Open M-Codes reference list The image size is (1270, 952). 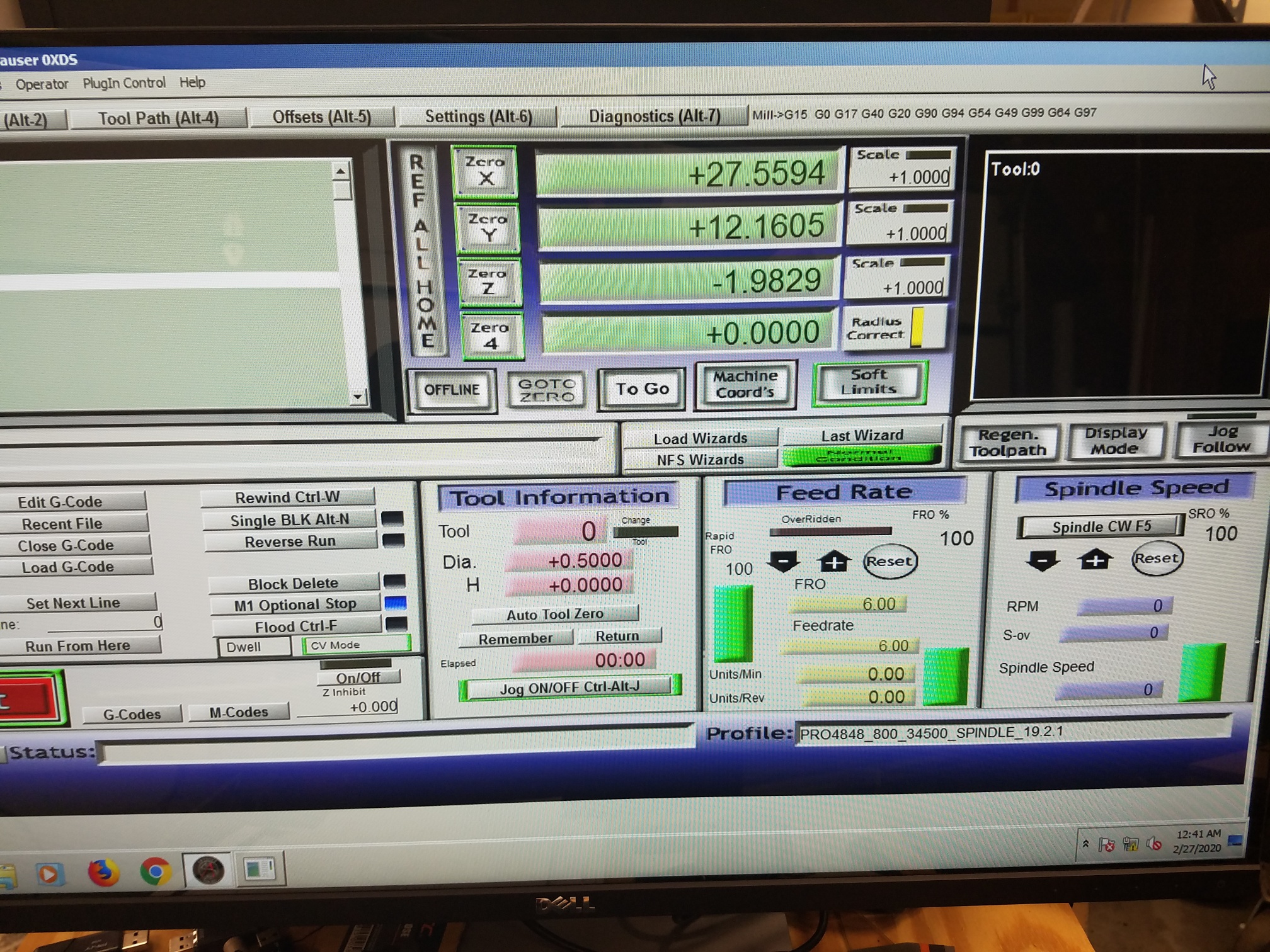[239, 712]
